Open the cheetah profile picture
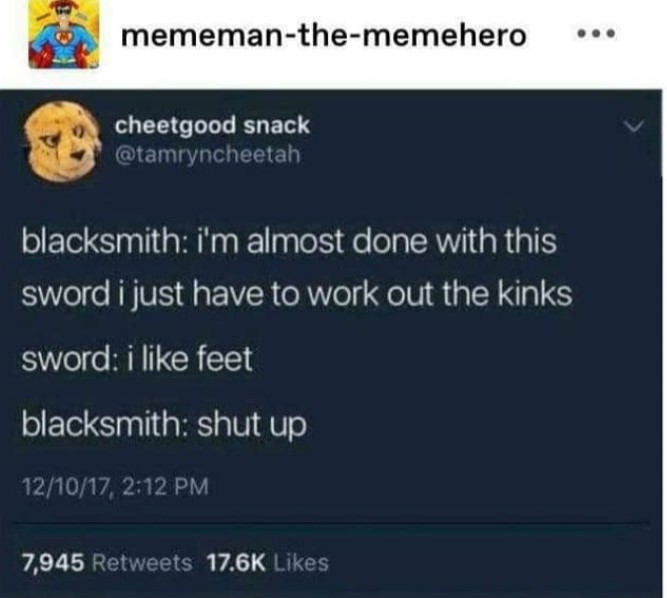 (x=62, y=141)
